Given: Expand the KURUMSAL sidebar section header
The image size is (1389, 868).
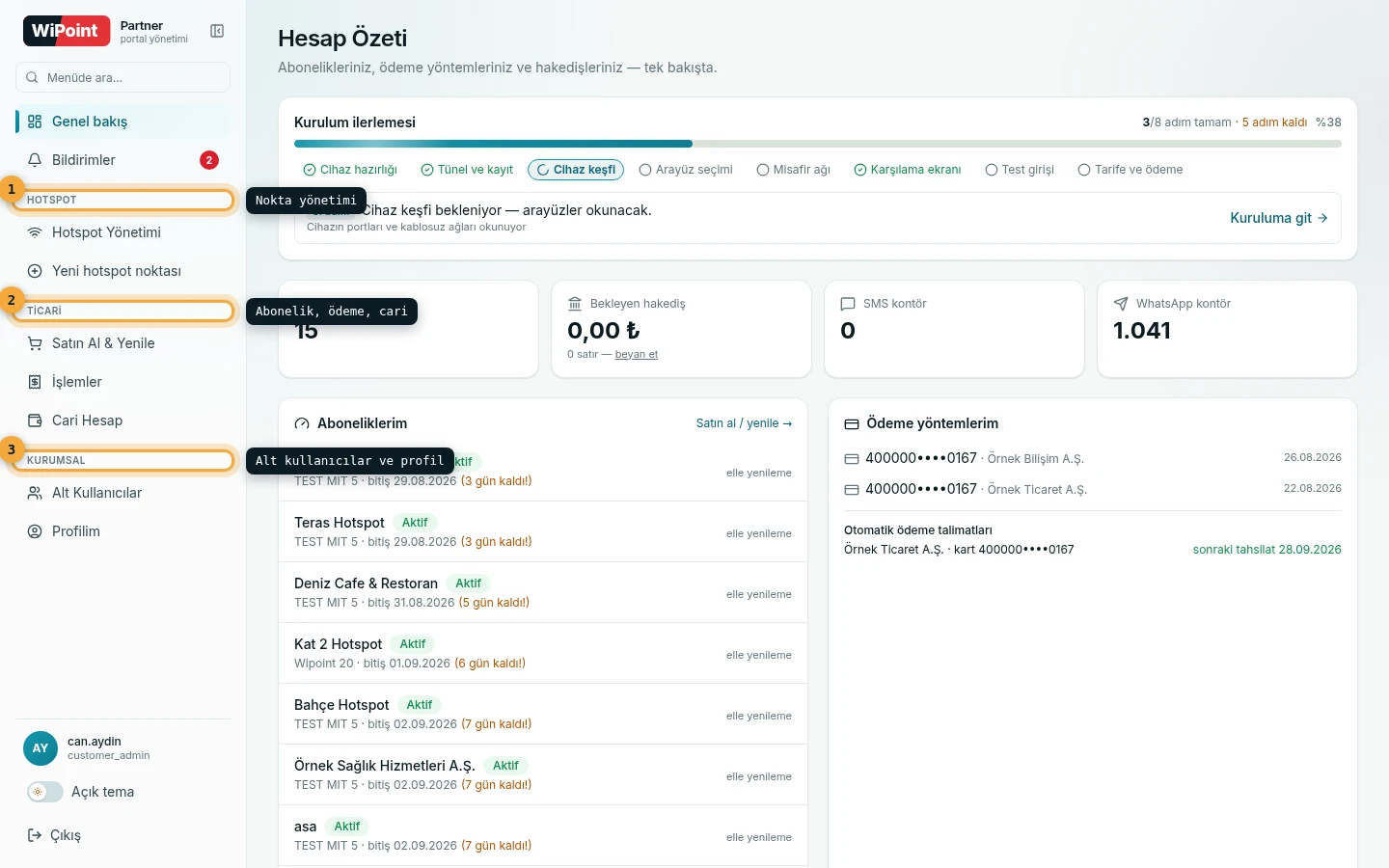Looking at the screenshot, I should [x=124, y=460].
